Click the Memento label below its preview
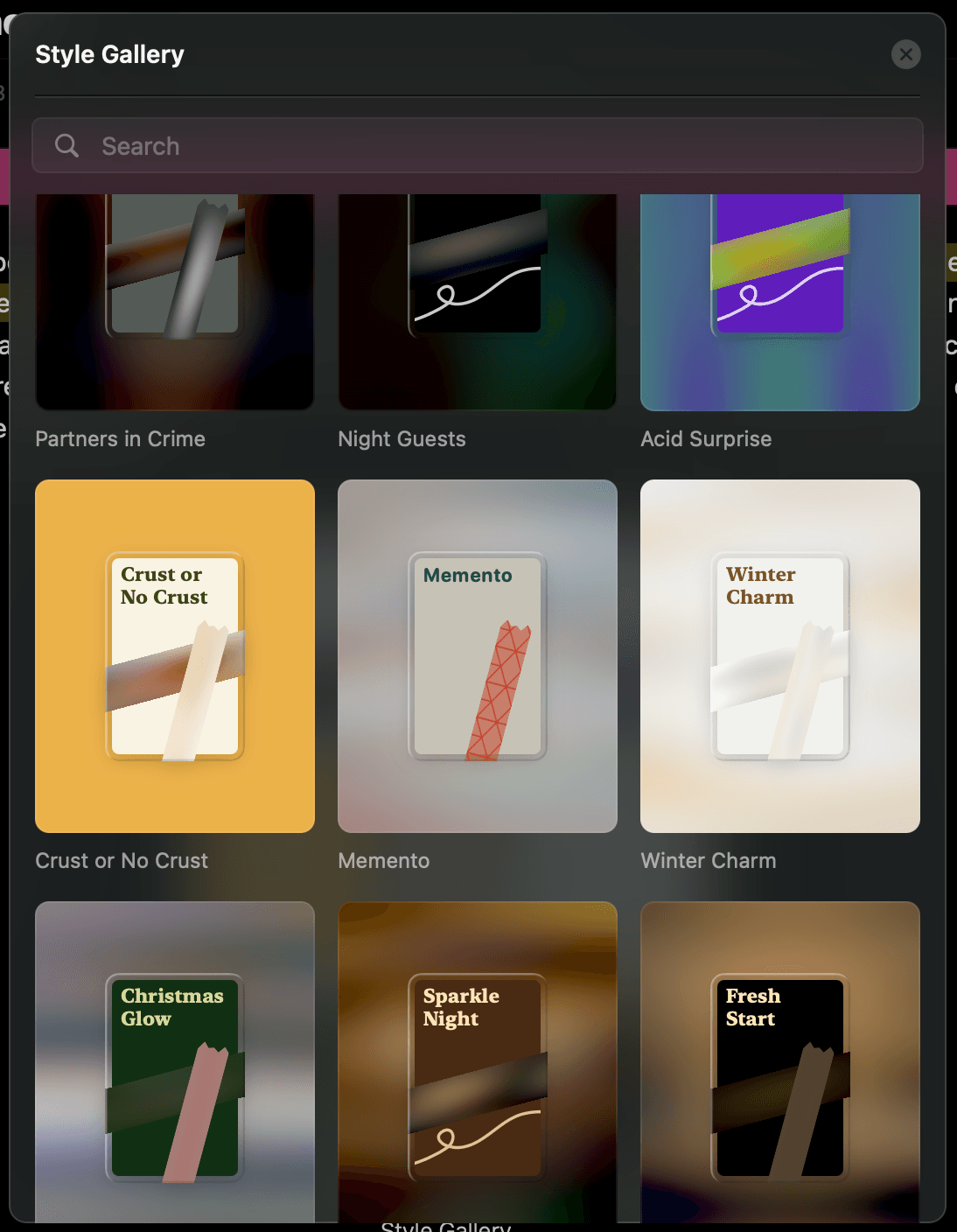 (383, 861)
